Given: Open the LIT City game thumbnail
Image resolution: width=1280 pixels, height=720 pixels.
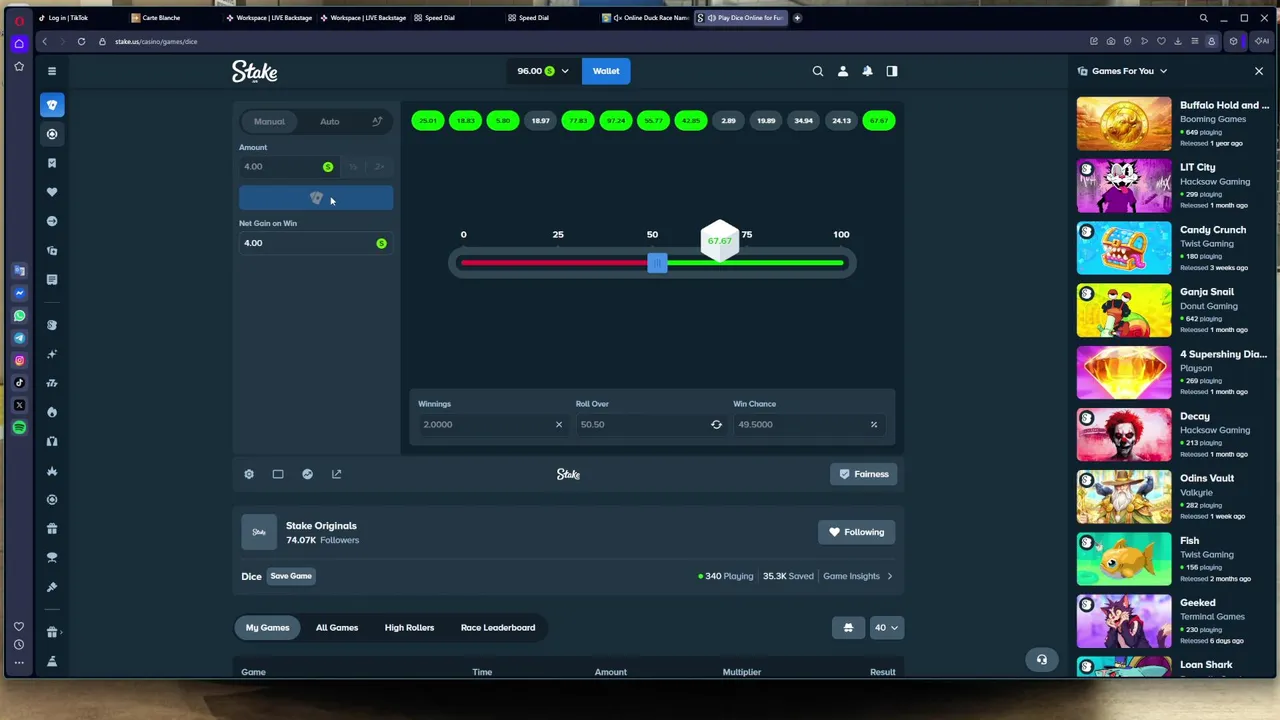Looking at the screenshot, I should coord(1124,186).
